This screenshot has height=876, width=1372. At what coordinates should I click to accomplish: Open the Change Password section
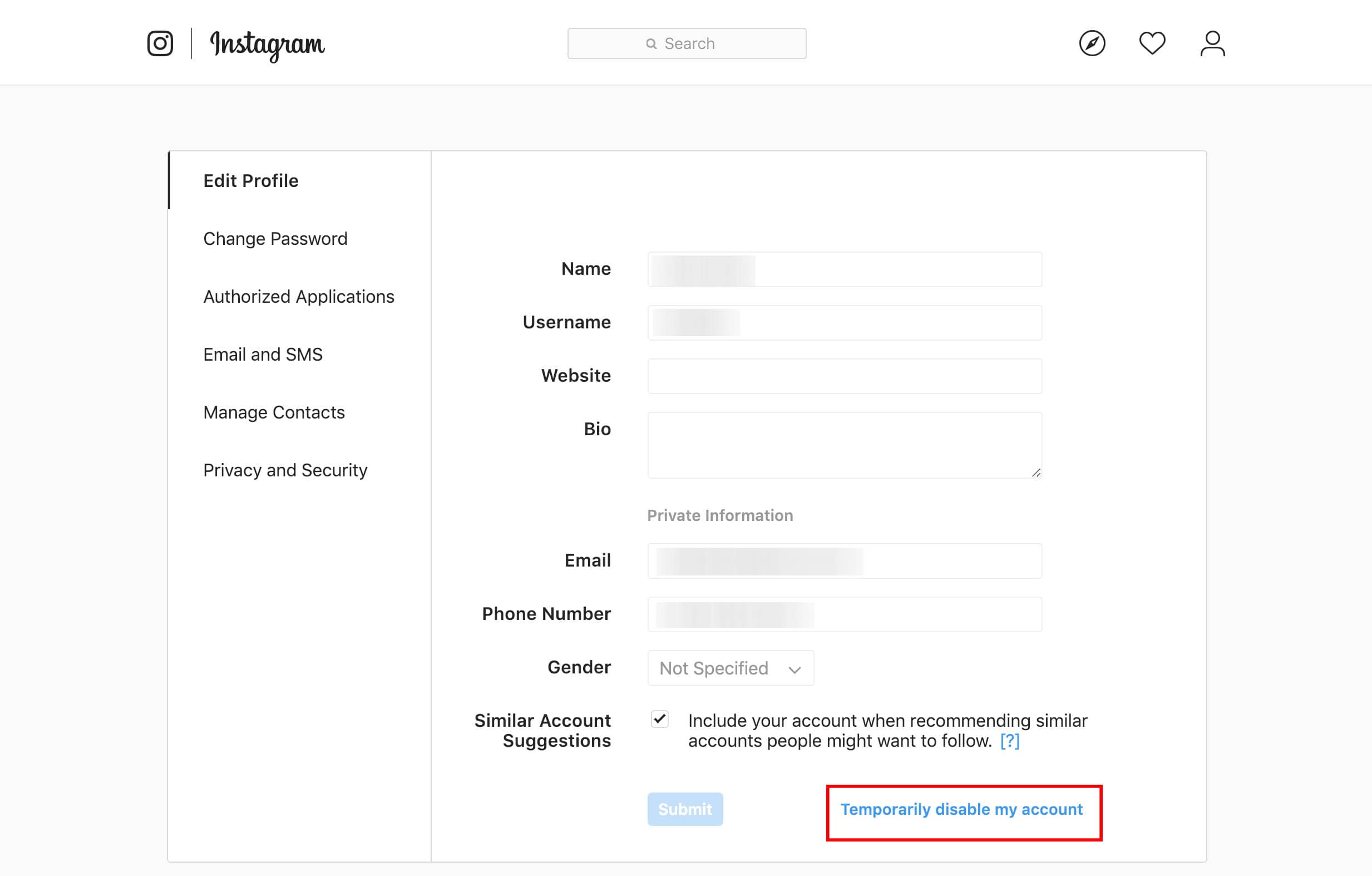pyautogui.click(x=275, y=238)
